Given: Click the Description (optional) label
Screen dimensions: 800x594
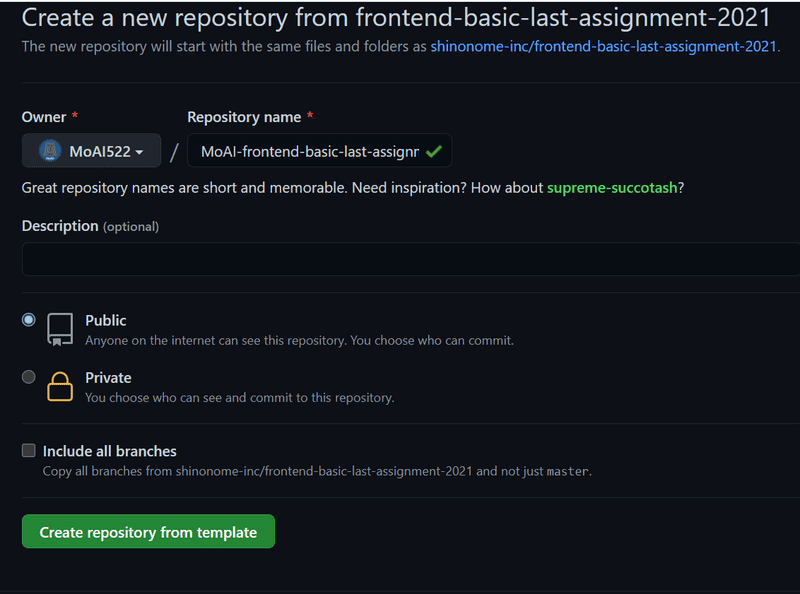Looking at the screenshot, I should [x=90, y=226].
